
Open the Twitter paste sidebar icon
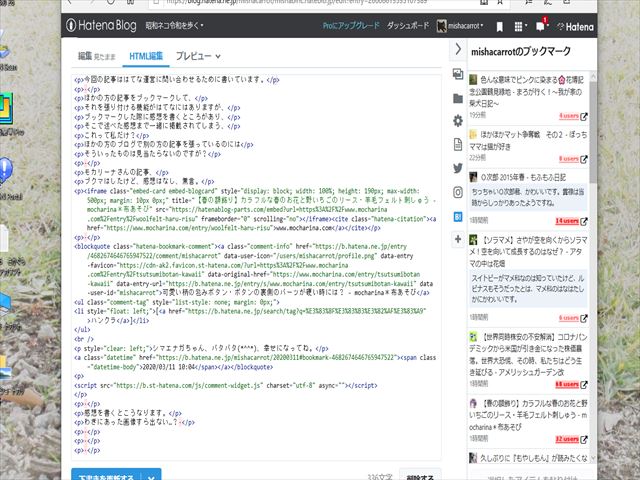[x=458, y=168]
